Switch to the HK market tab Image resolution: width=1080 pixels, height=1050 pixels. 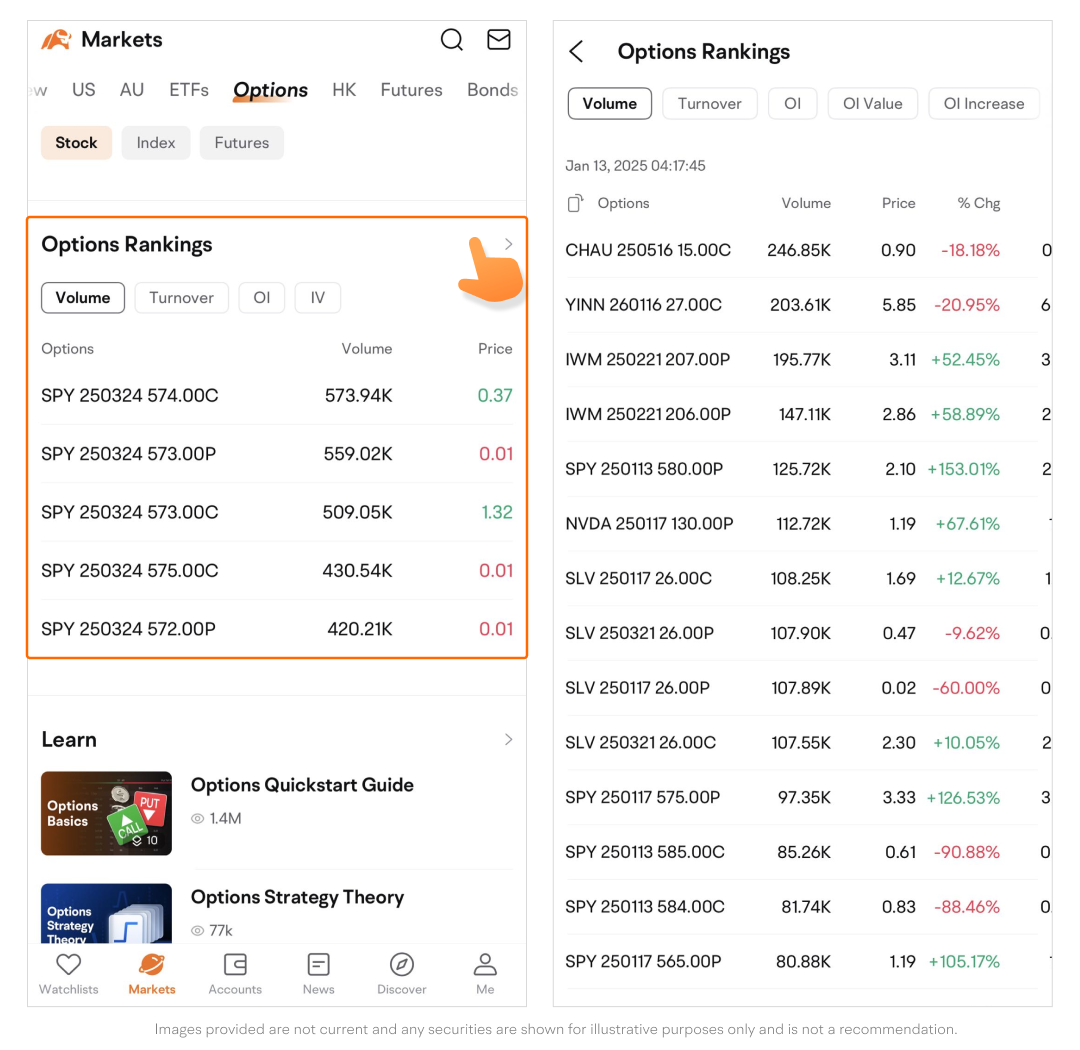click(x=344, y=90)
